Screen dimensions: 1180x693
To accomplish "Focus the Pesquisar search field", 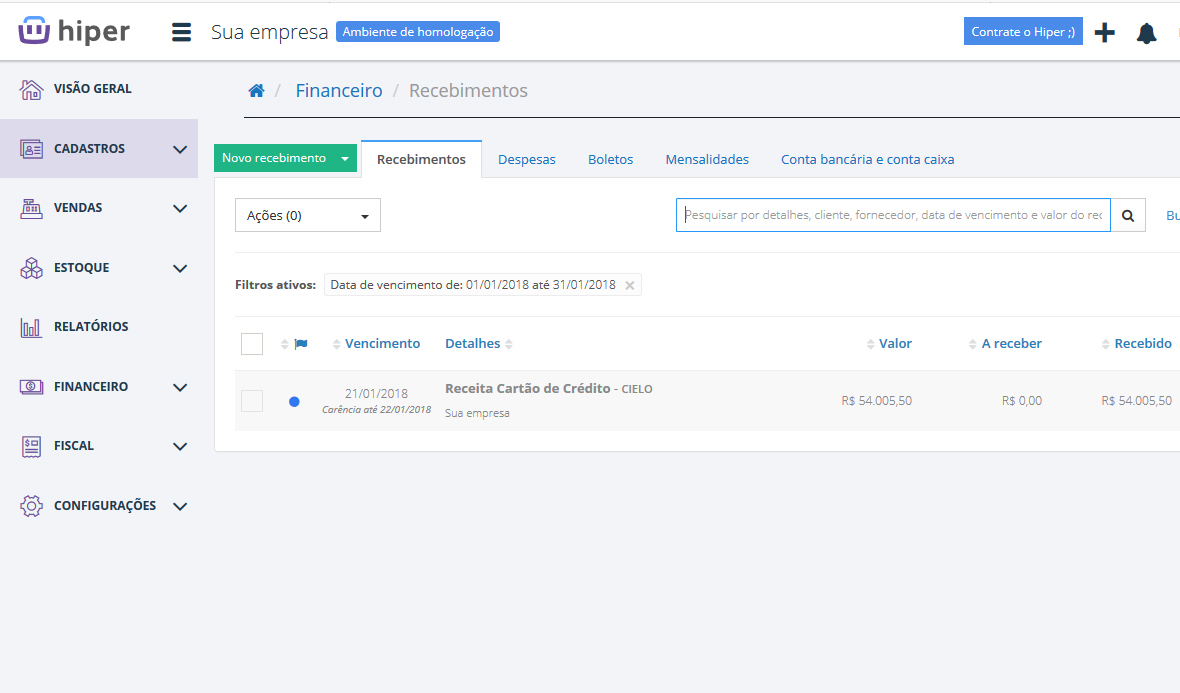I will point(893,215).
